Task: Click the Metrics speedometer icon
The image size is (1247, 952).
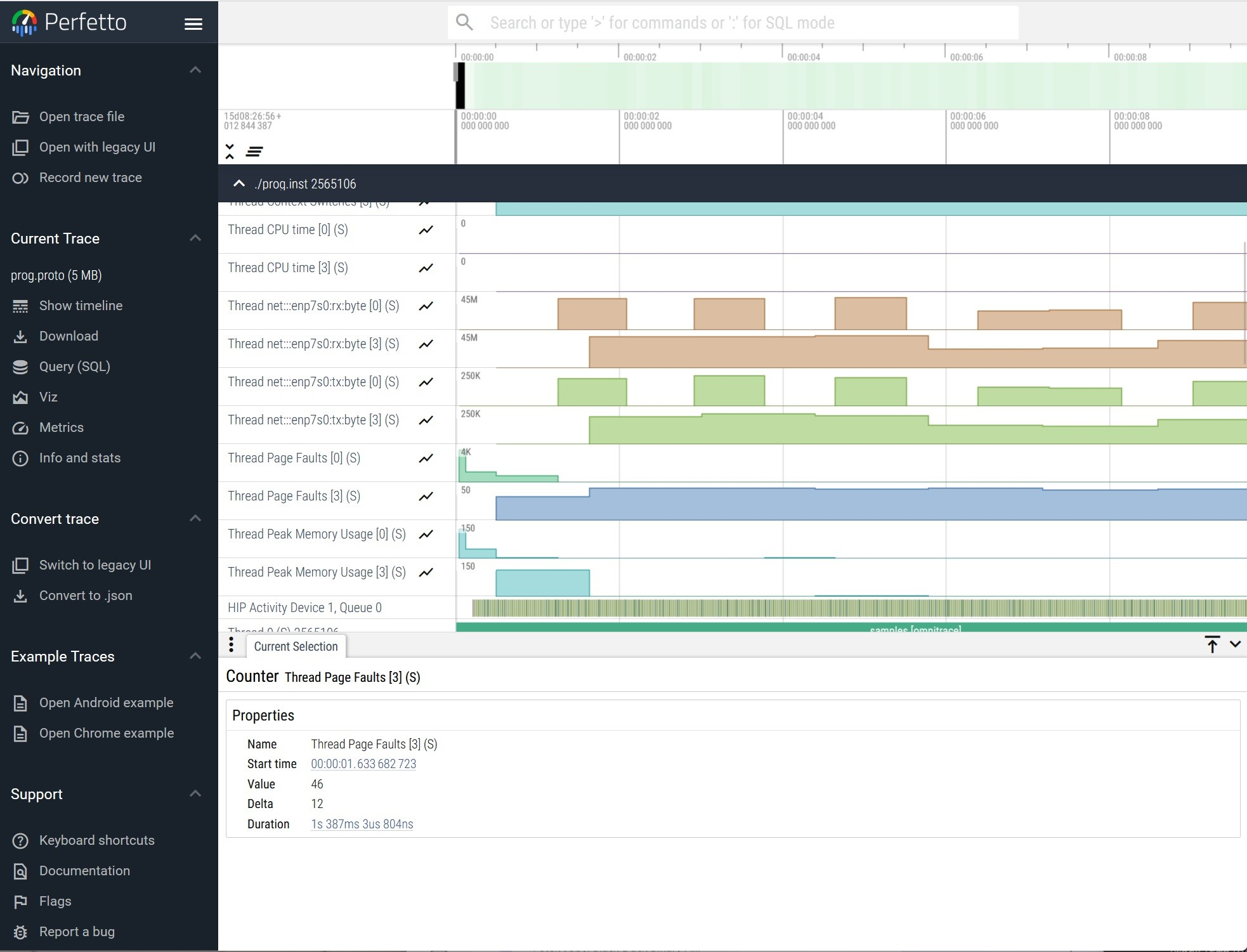Action: click(20, 428)
